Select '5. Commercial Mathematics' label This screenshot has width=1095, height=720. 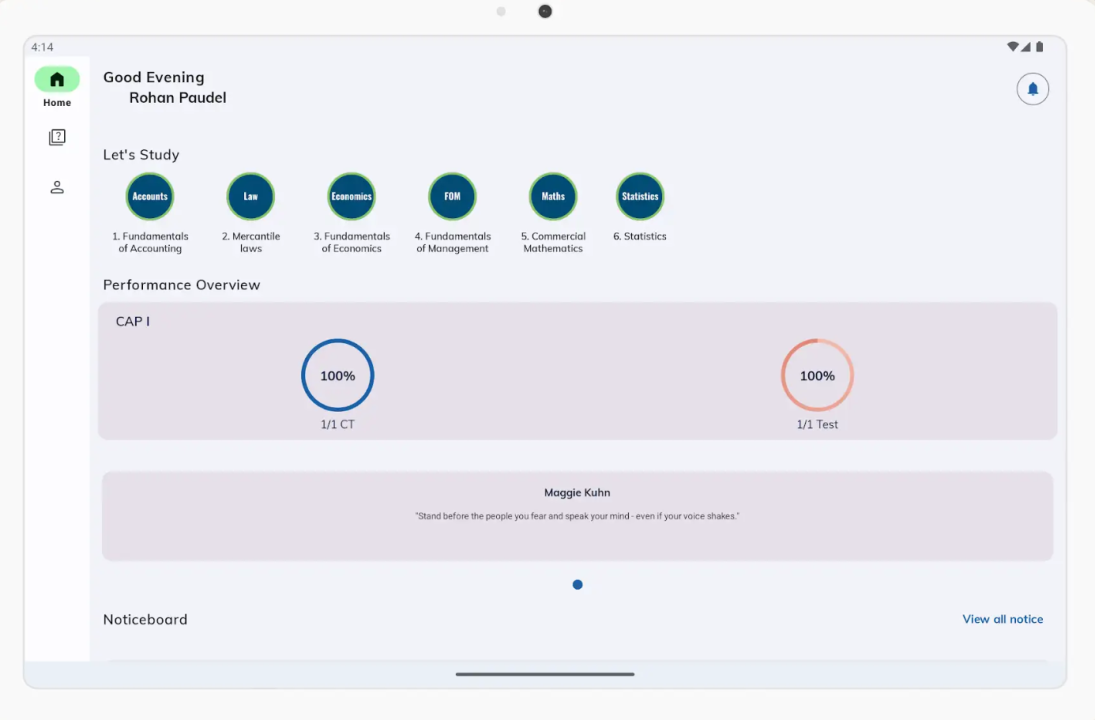(553, 242)
